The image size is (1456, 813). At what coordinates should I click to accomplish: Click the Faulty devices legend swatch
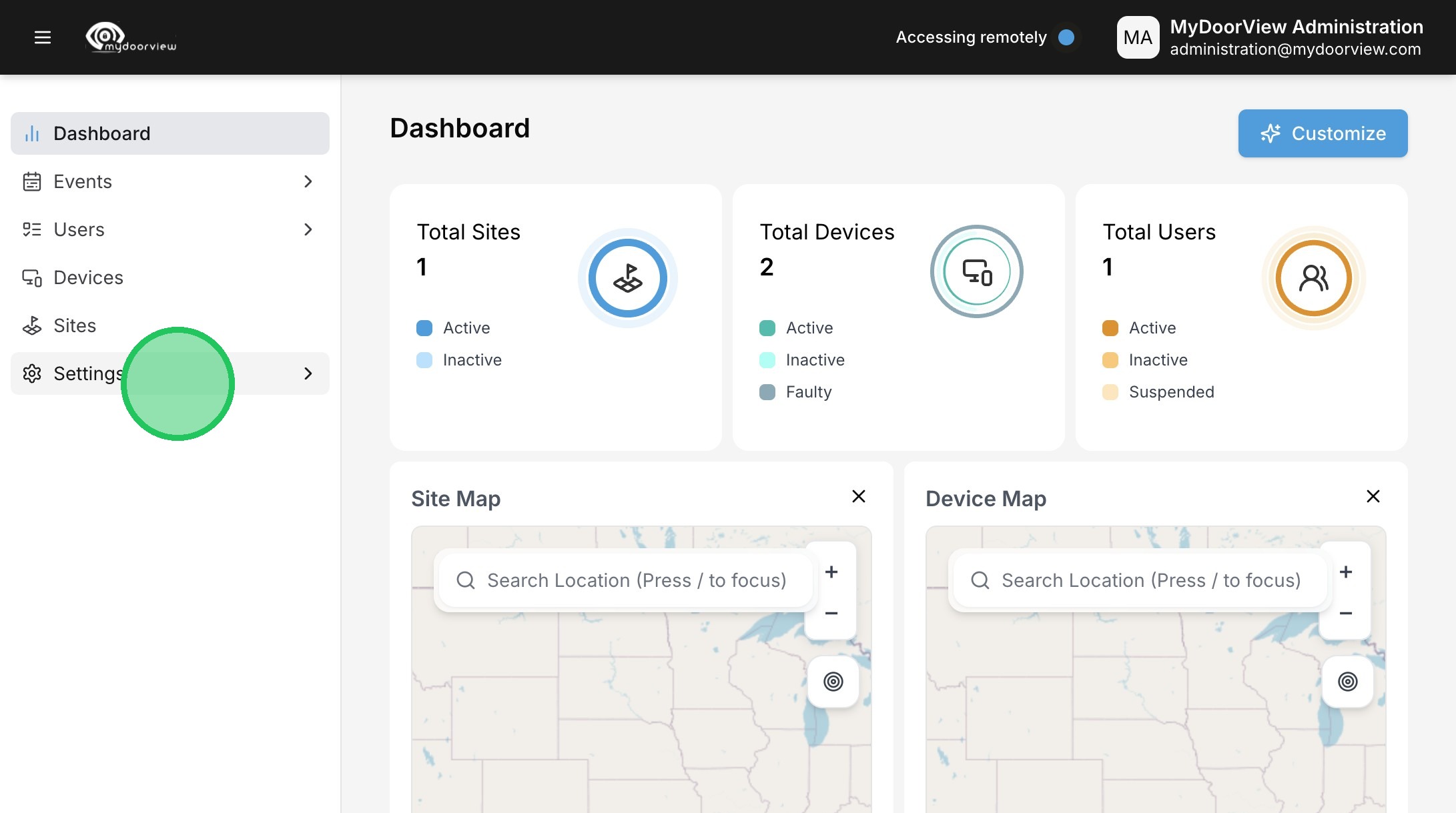pos(767,392)
